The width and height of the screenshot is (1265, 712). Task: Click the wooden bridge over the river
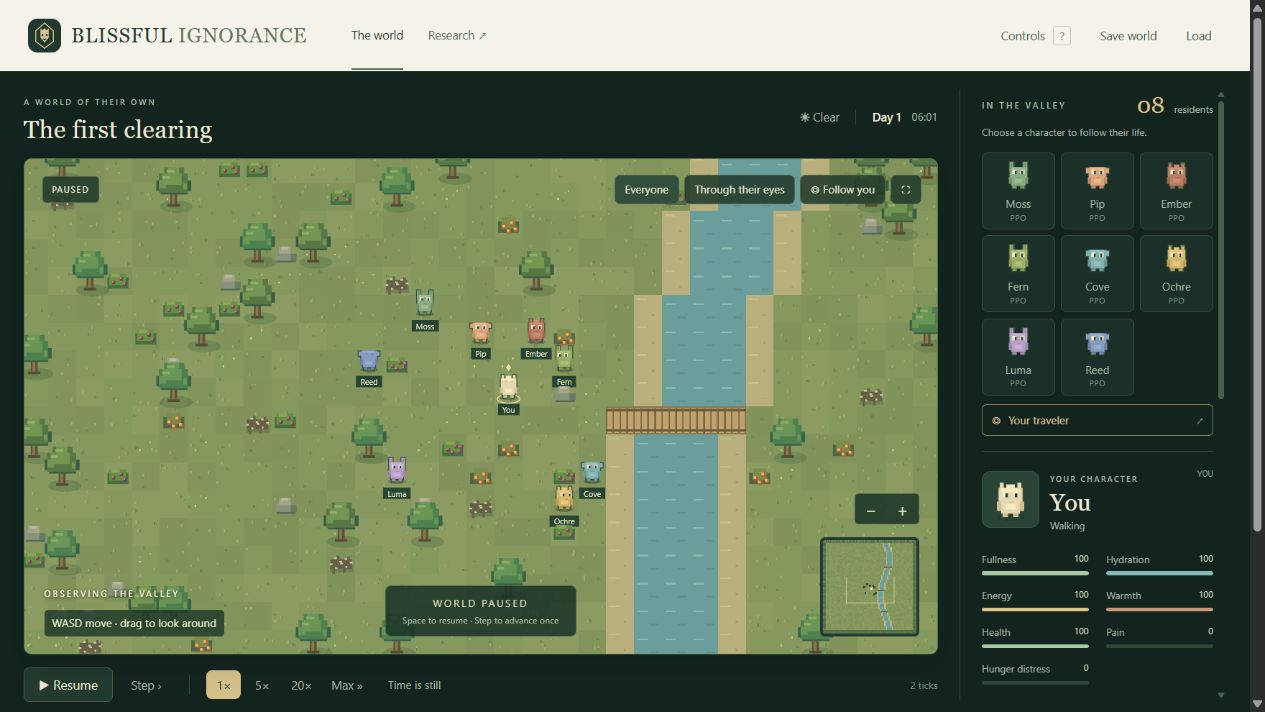[x=676, y=420]
